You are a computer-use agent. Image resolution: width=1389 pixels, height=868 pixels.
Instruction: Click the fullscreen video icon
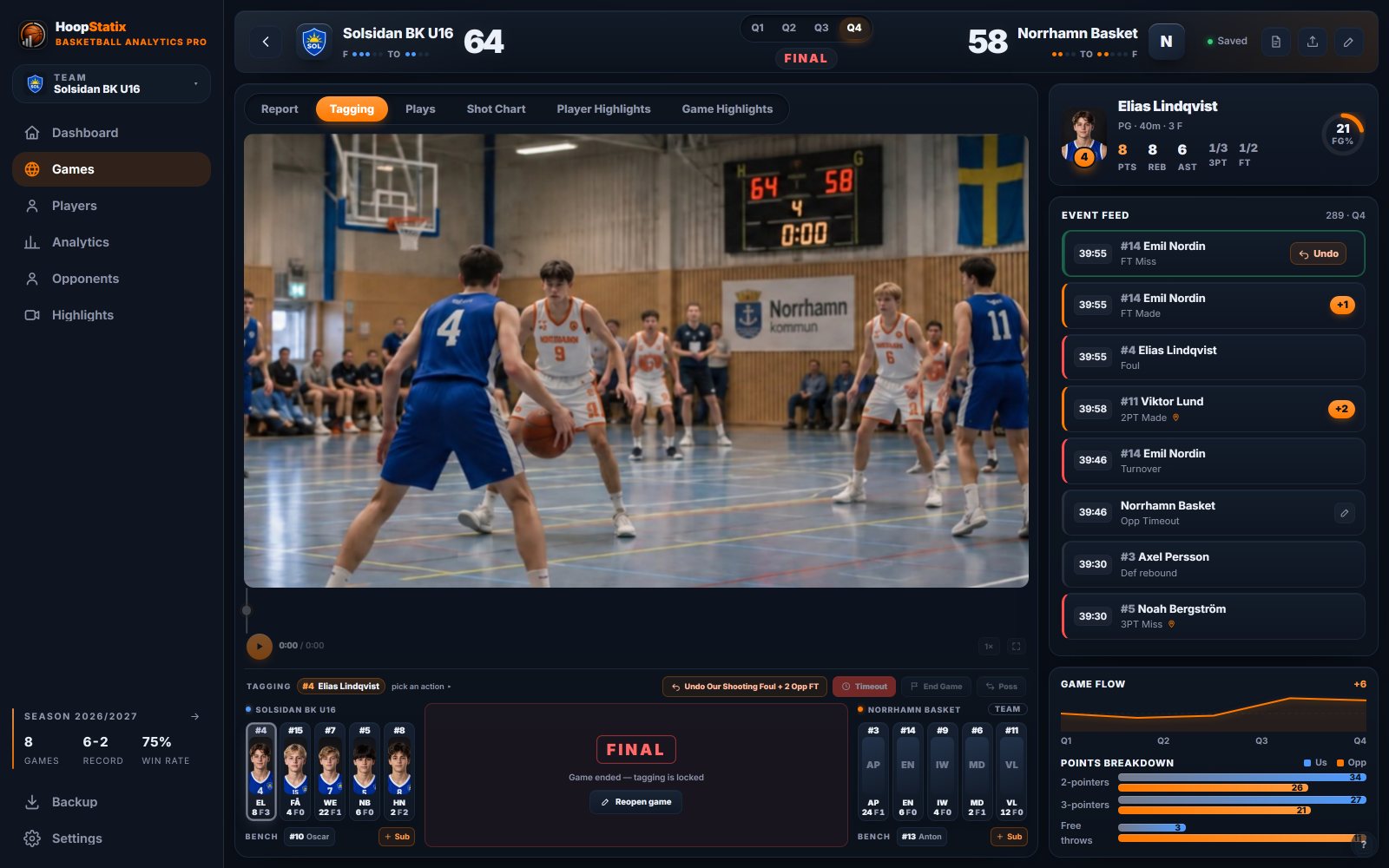[1016, 646]
